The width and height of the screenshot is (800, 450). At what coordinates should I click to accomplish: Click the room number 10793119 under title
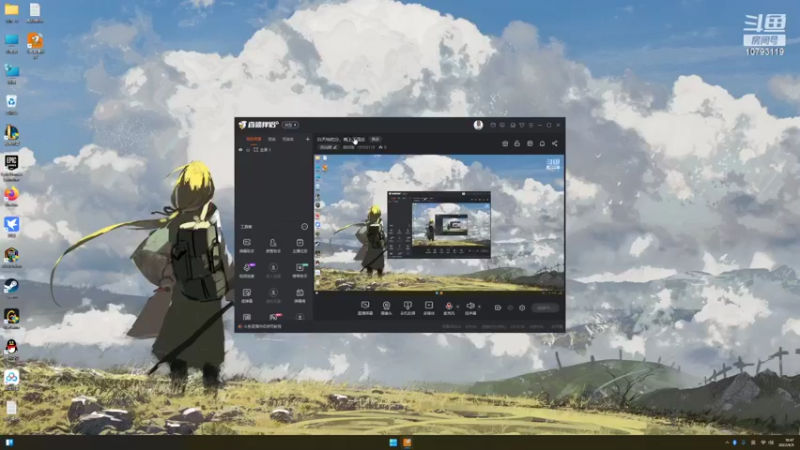366,147
